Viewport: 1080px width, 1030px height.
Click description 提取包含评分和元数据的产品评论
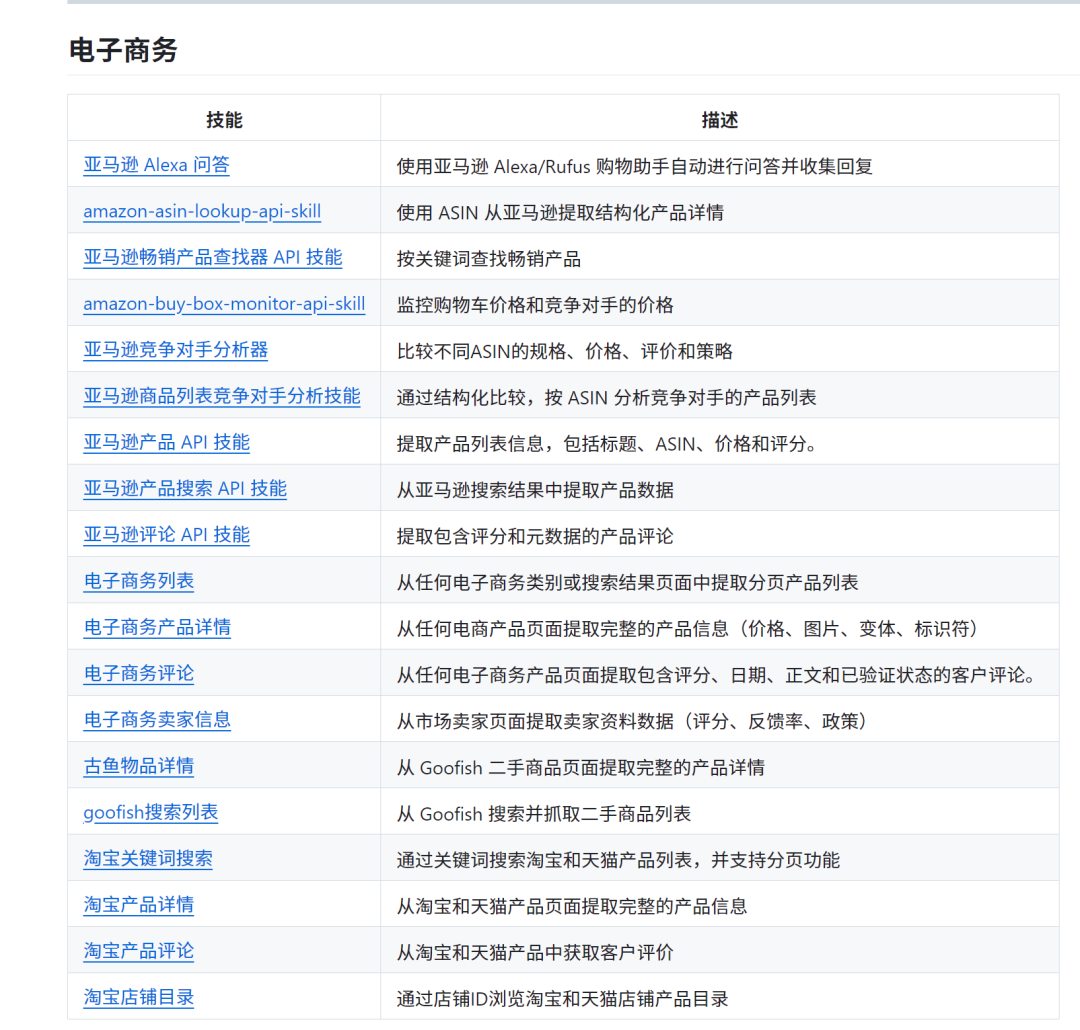[535, 535]
